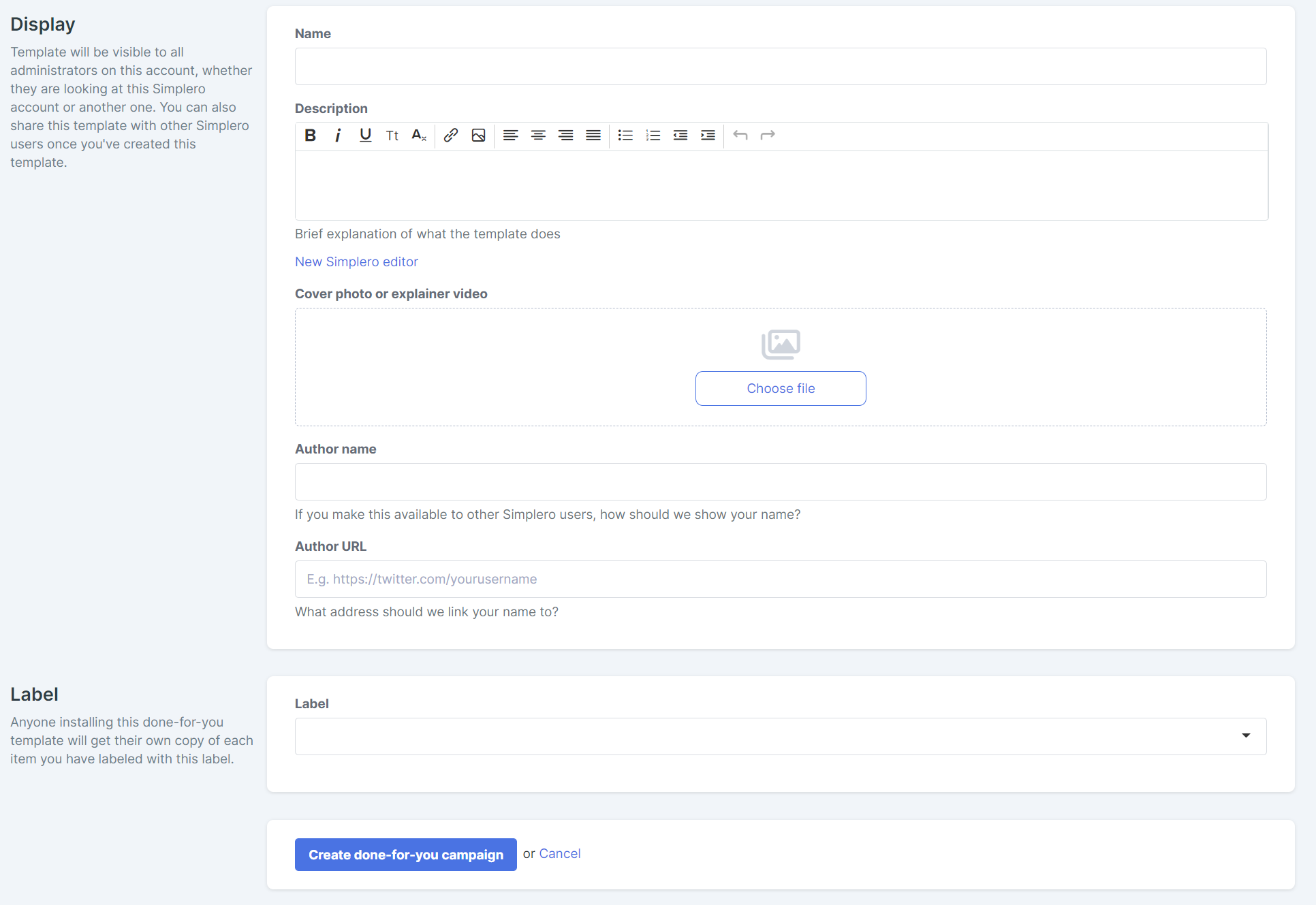Viewport: 1316px width, 905px height.
Task: Click Create done-for-you campaign button
Action: (x=406, y=855)
